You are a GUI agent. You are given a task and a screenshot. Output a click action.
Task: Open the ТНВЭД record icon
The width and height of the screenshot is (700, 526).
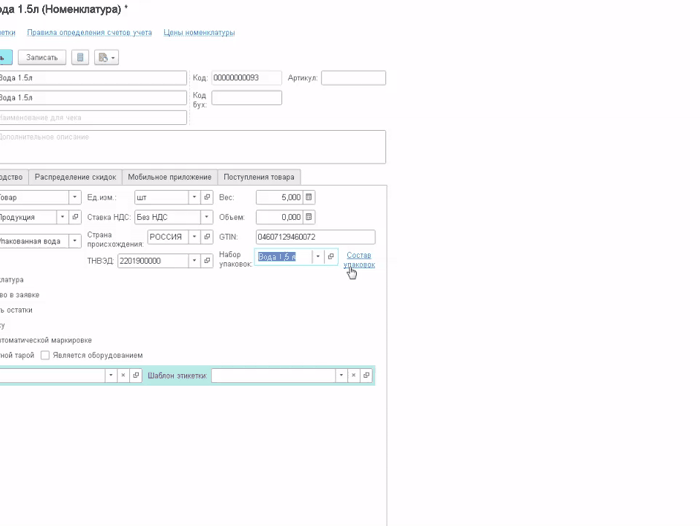(x=207, y=261)
